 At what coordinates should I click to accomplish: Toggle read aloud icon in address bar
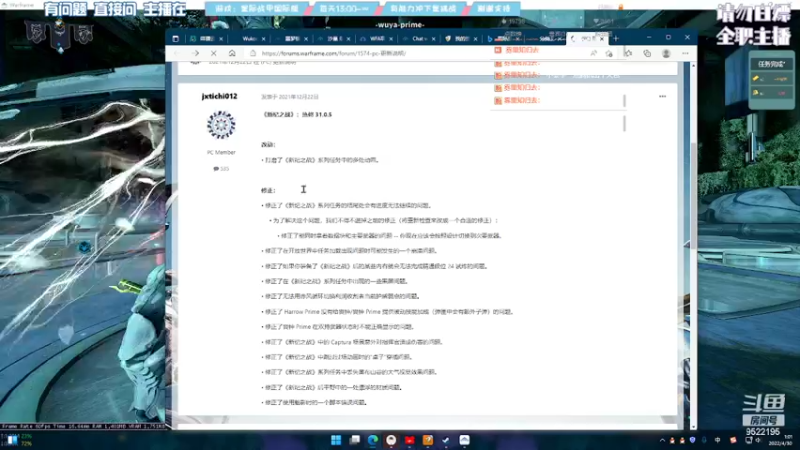coord(593,53)
